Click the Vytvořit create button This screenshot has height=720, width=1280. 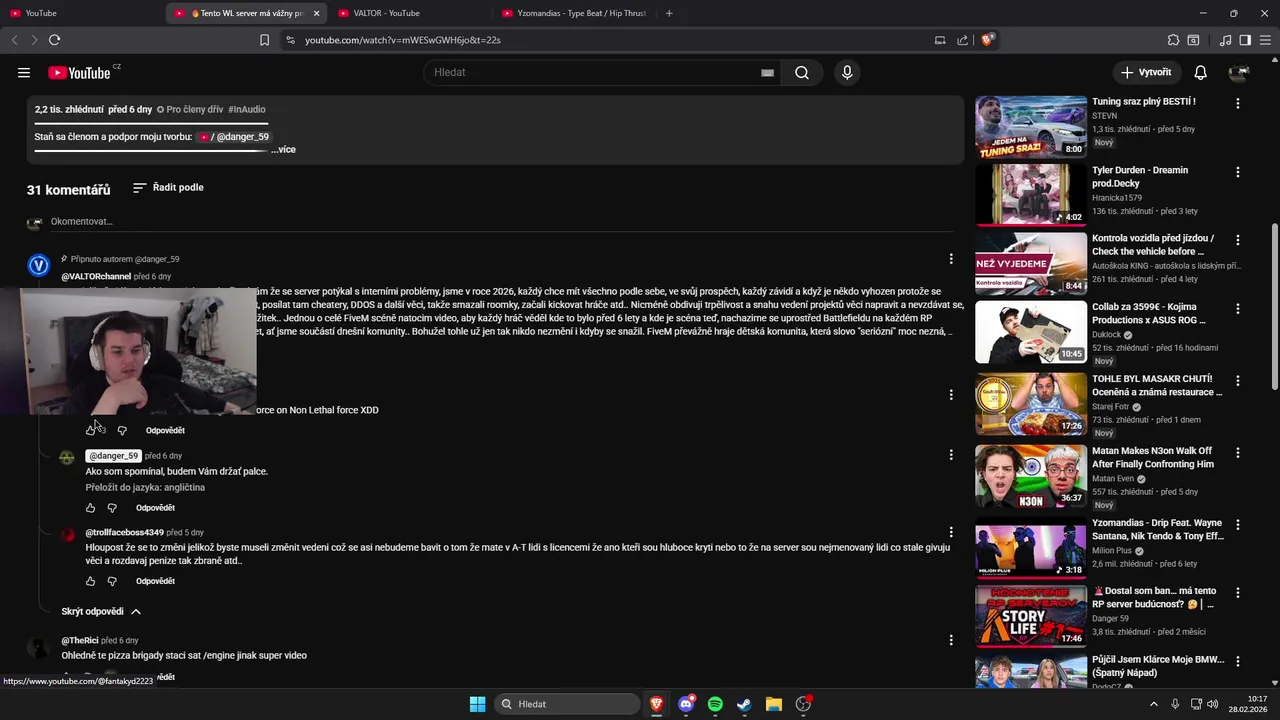click(x=1146, y=72)
